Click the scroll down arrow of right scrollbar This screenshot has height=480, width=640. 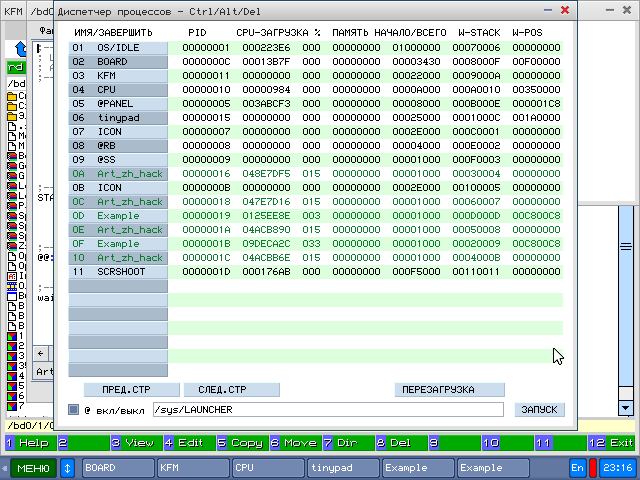(x=625, y=408)
